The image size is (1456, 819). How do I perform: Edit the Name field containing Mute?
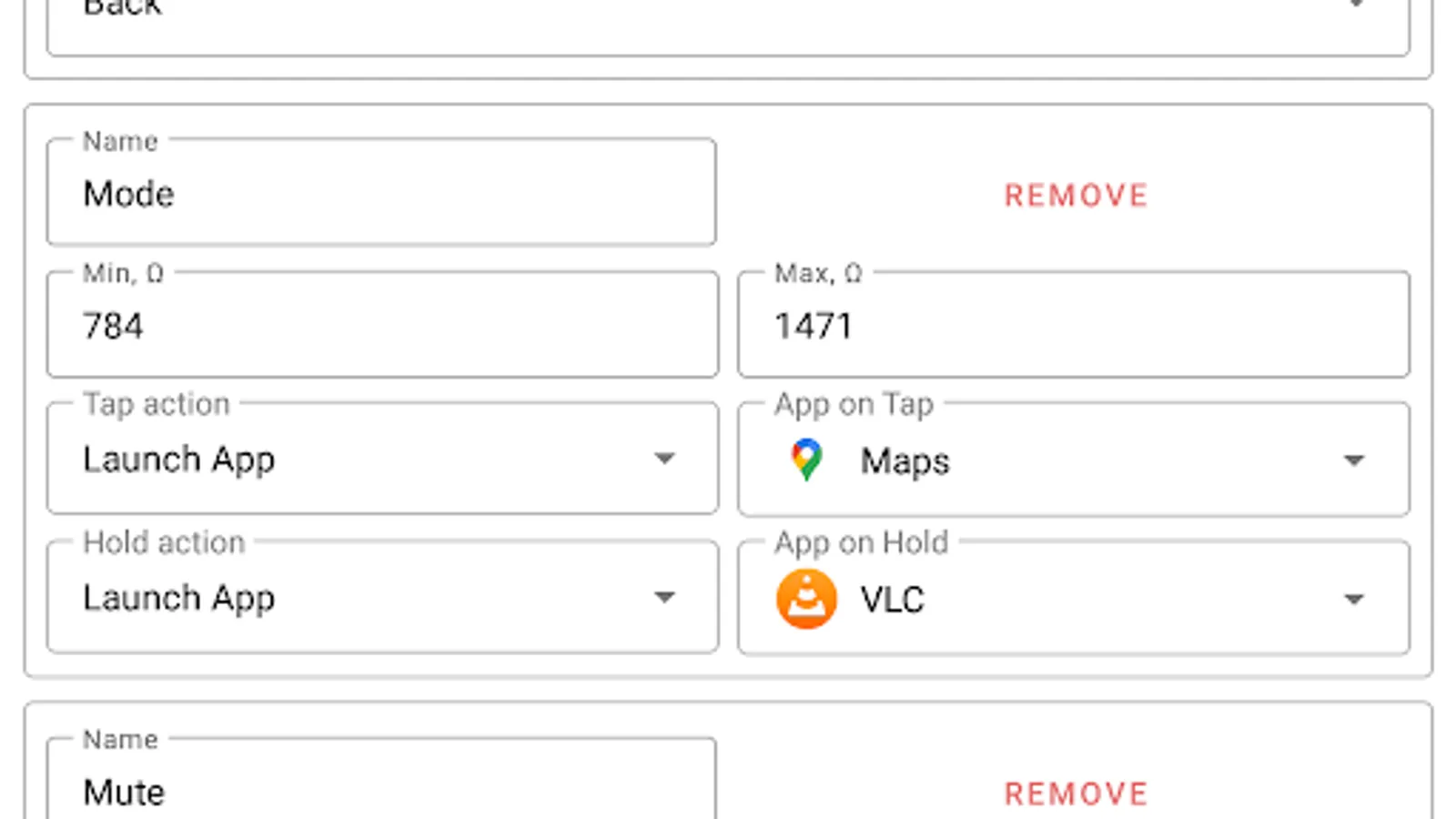[x=381, y=779]
